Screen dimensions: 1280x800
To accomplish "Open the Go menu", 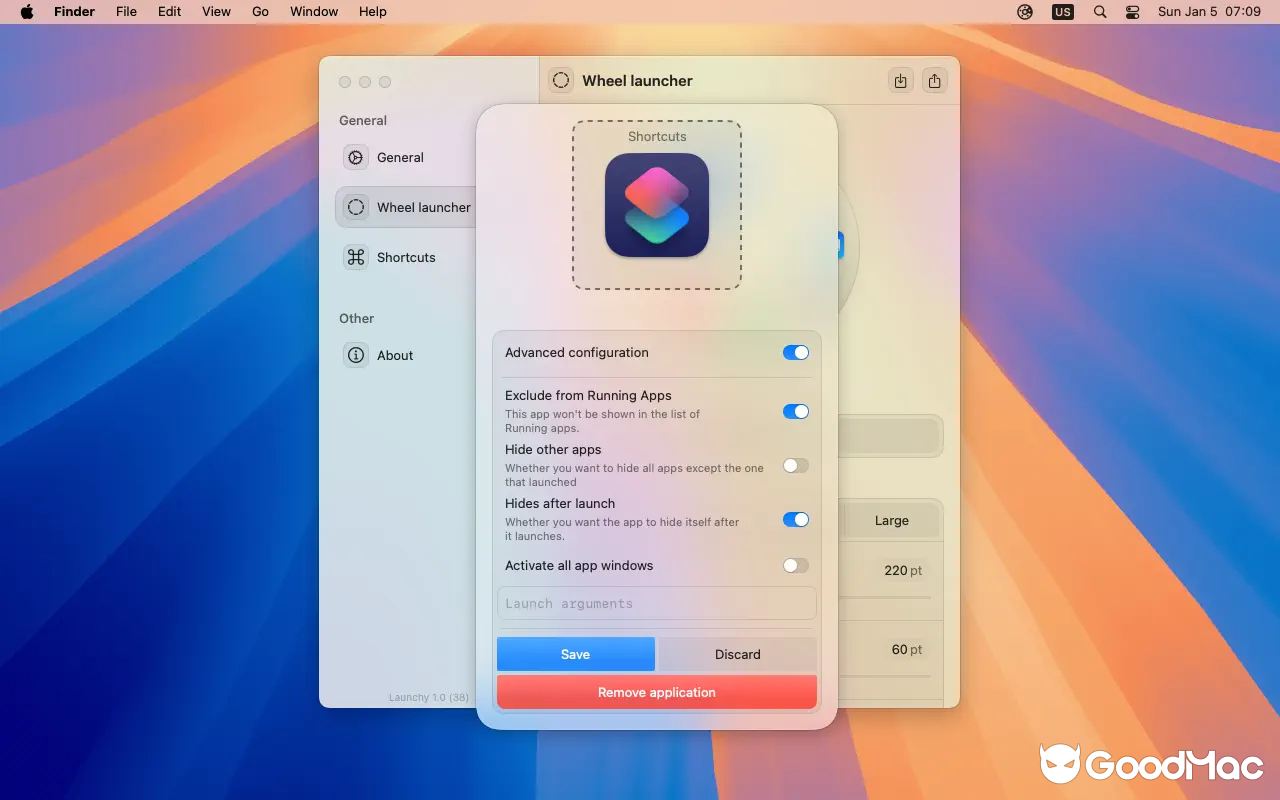I will [261, 12].
